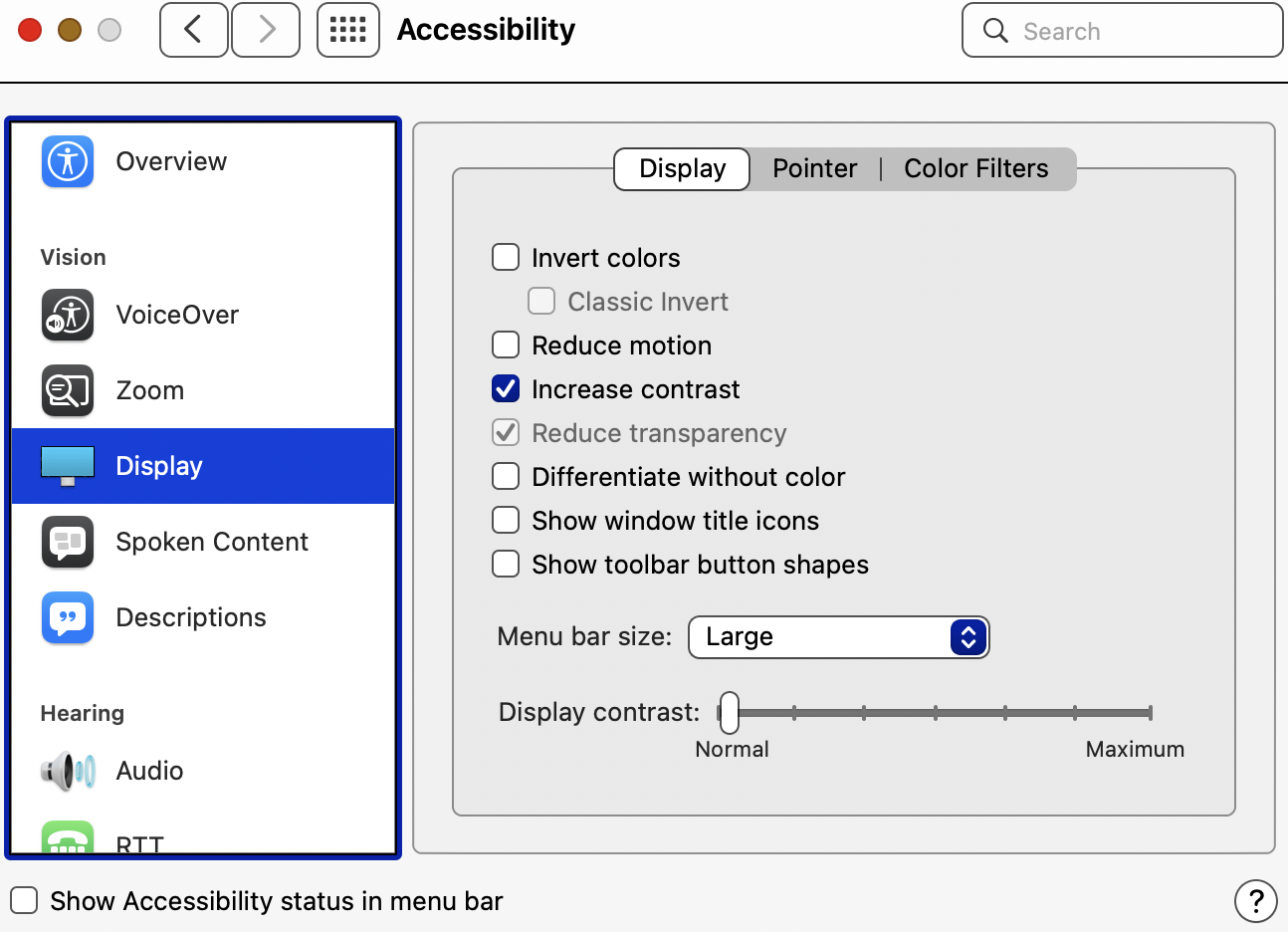Open the Zoom magnifier icon

pos(68,390)
